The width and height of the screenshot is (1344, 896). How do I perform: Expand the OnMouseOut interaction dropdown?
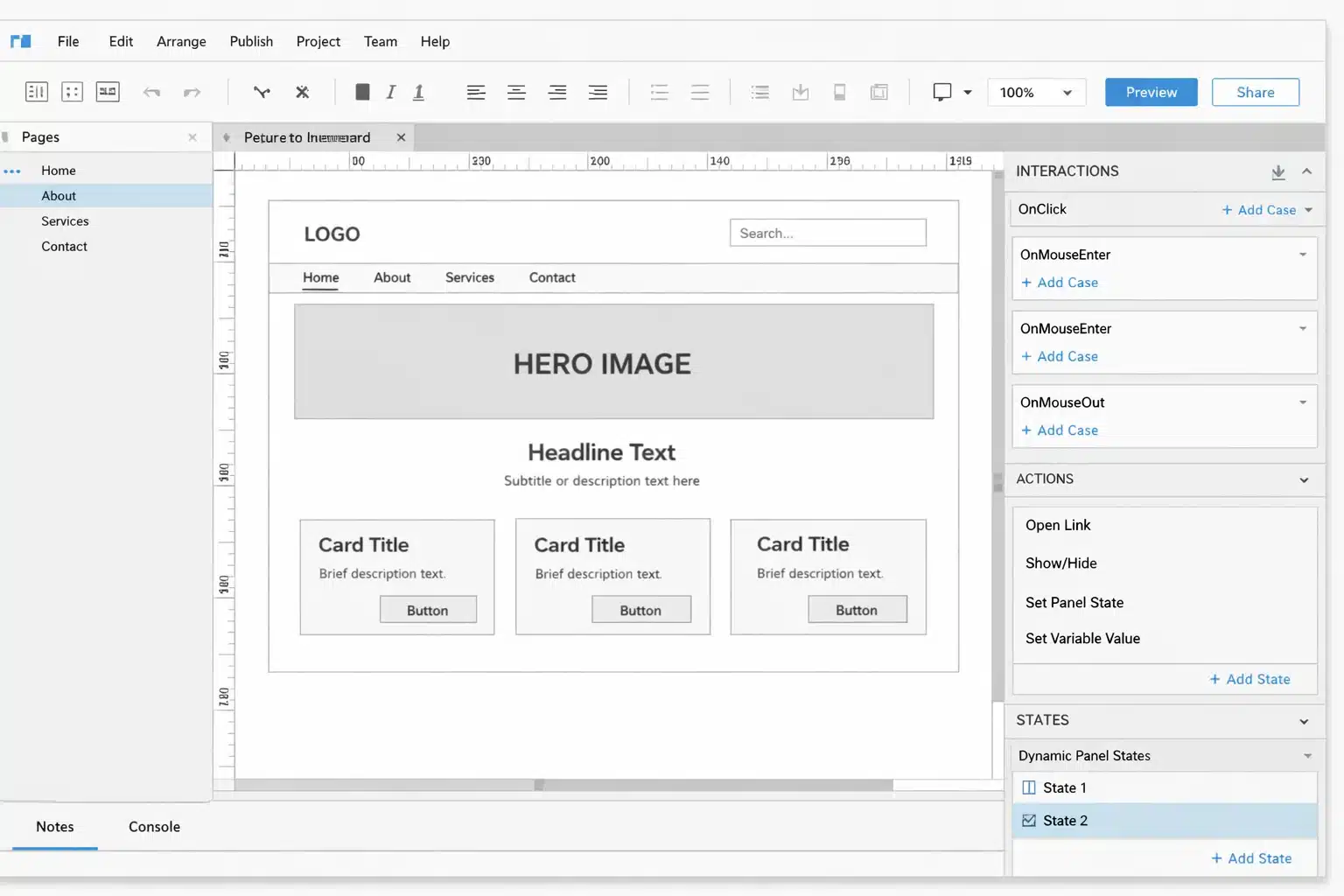(x=1303, y=402)
